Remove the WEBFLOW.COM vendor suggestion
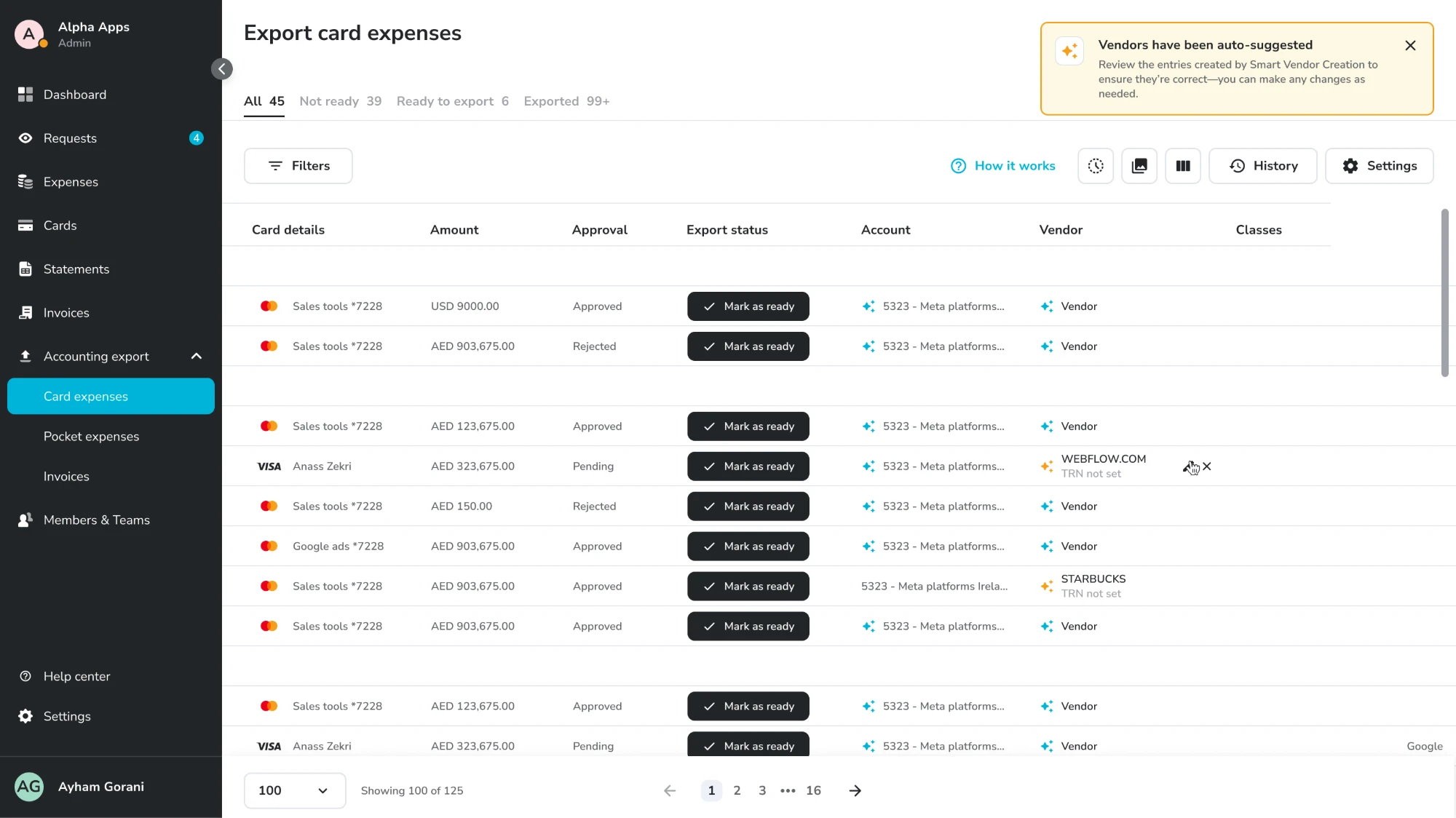The width and height of the screenshot is (1456, 818). (1207, 466)
